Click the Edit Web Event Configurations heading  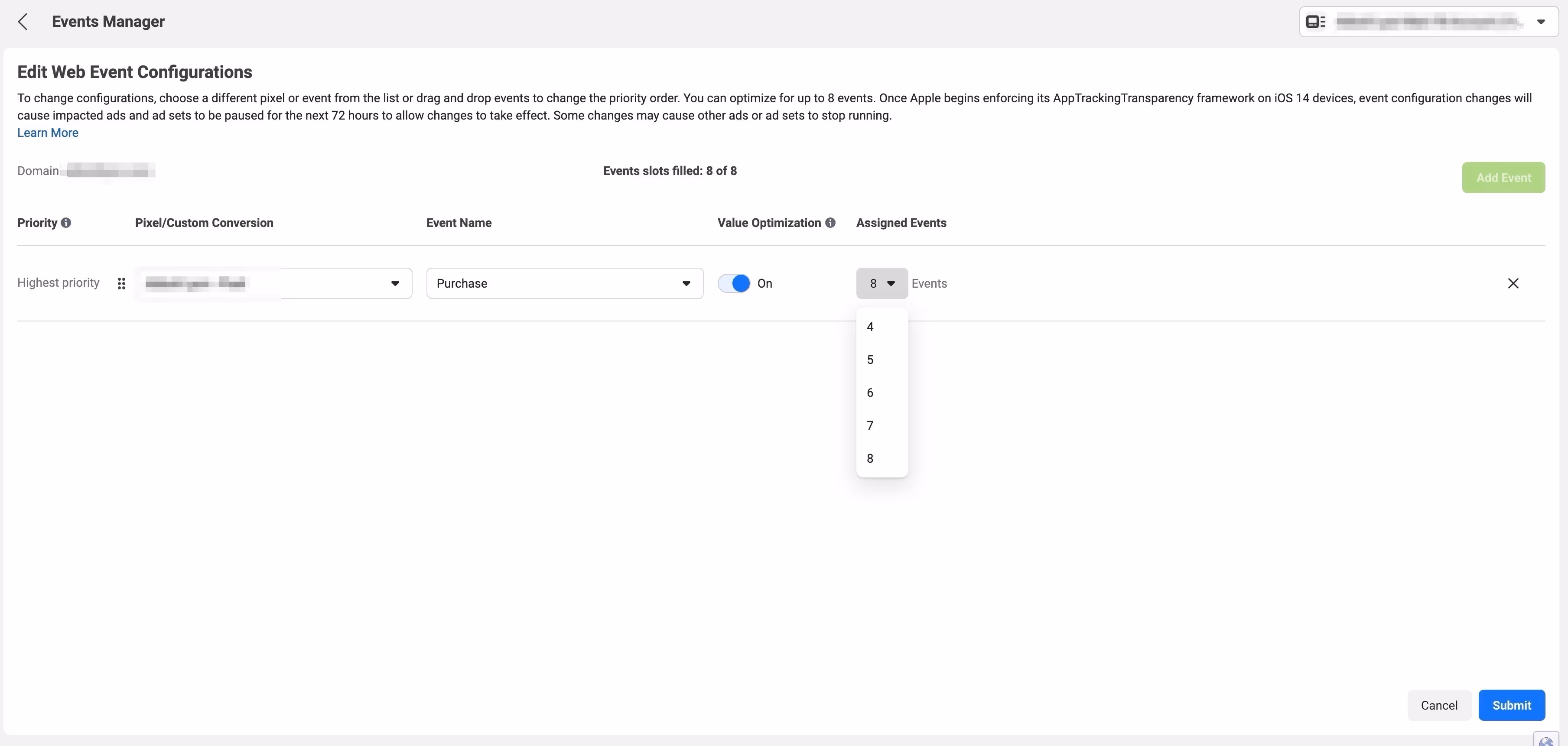(134, 72)
